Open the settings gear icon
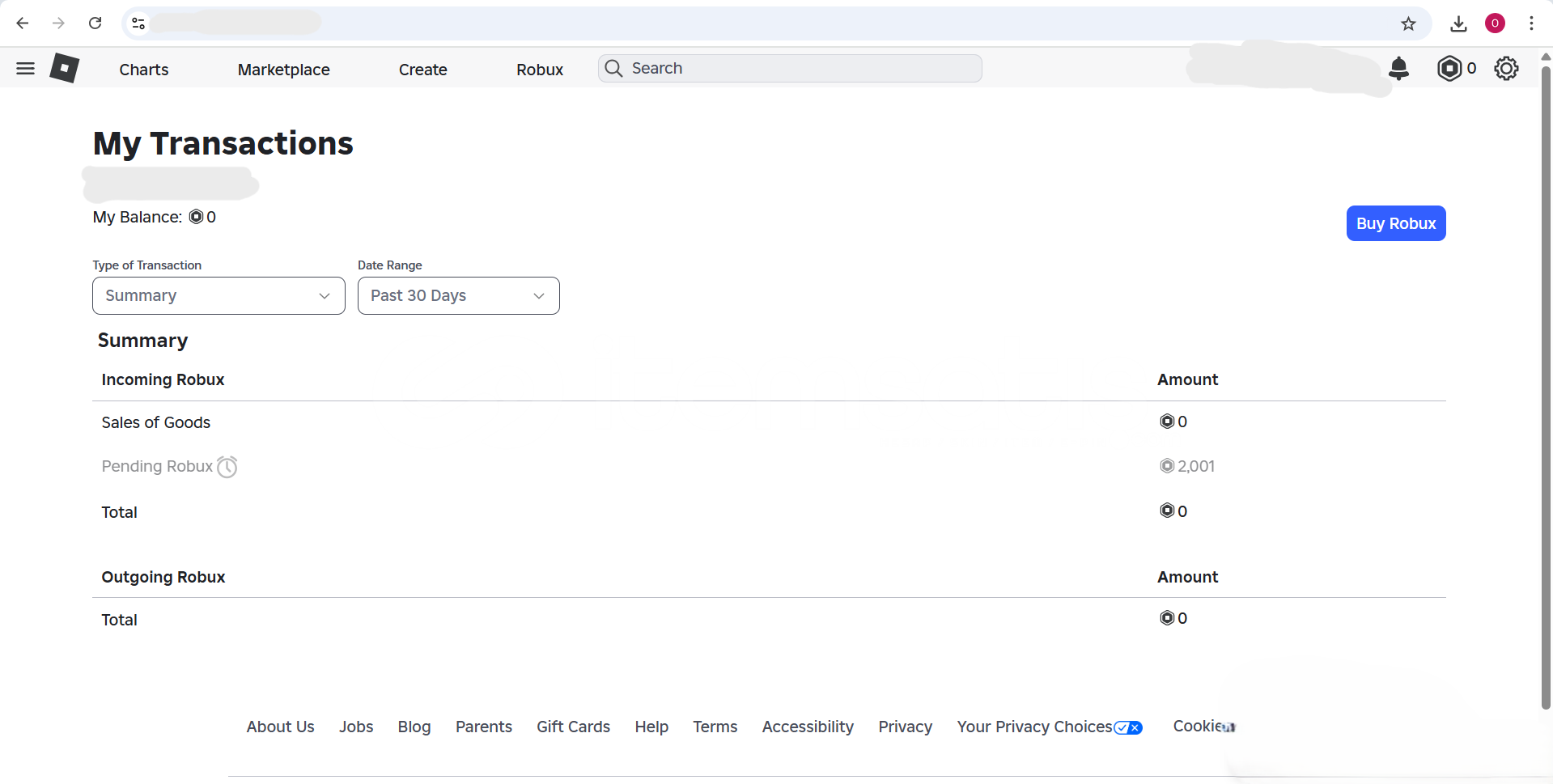Image resolution: width=1553 pixels, height=784 pixels. click(1506, 69)
